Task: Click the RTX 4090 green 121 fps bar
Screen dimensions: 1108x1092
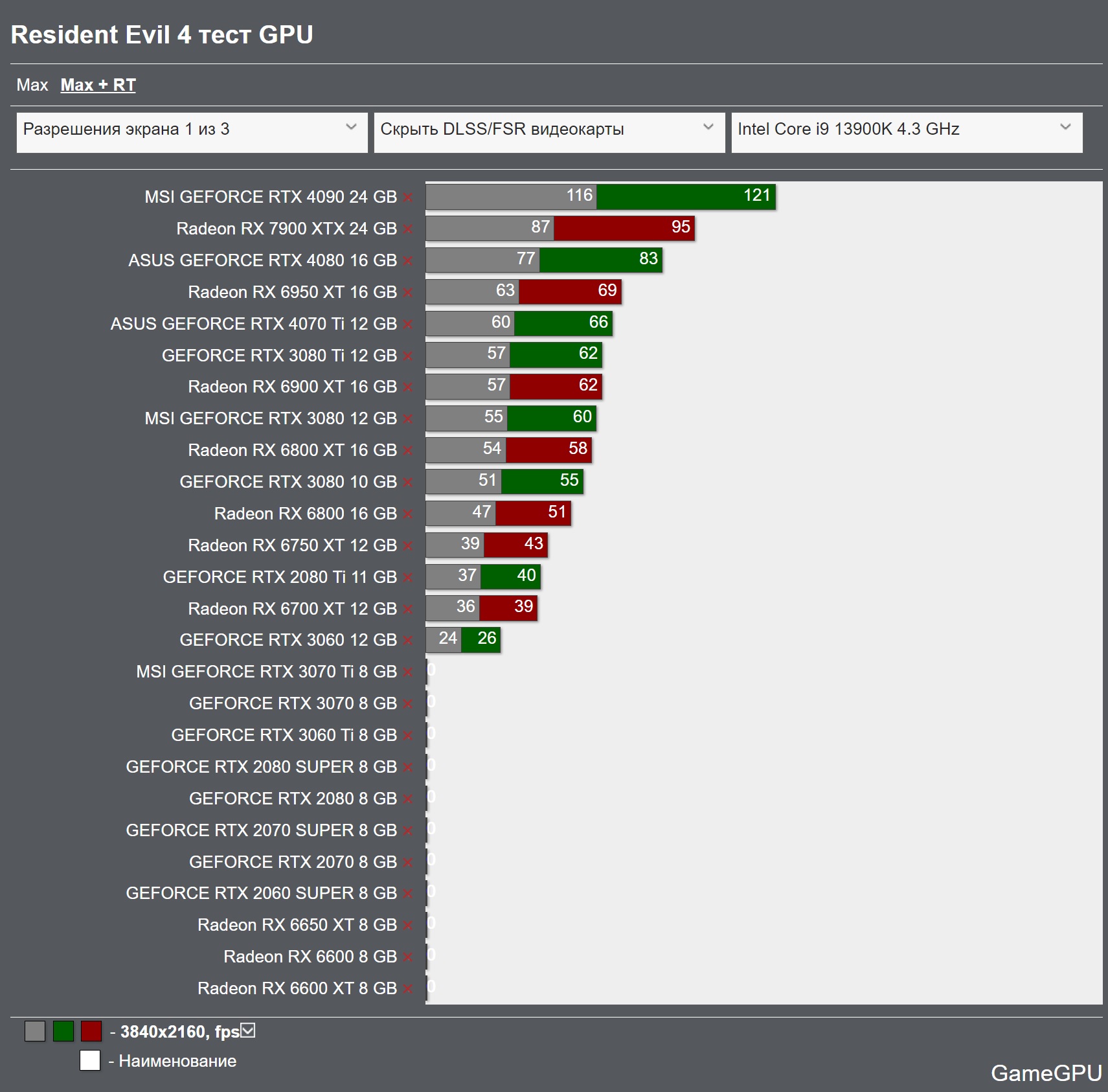Action: pyautogui.click(x=686, y=196)
